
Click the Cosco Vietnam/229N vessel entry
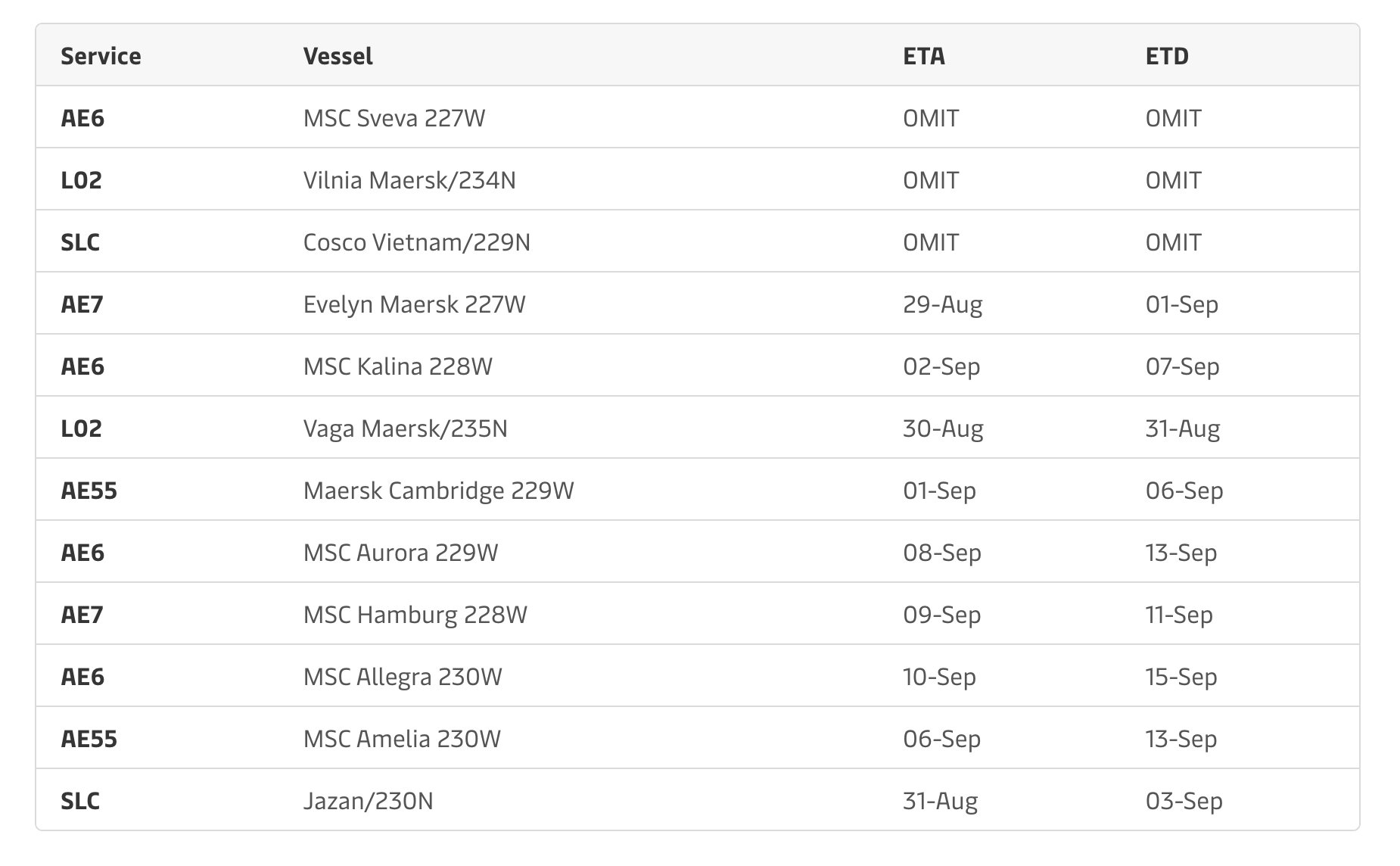click(x=417, y=242)
